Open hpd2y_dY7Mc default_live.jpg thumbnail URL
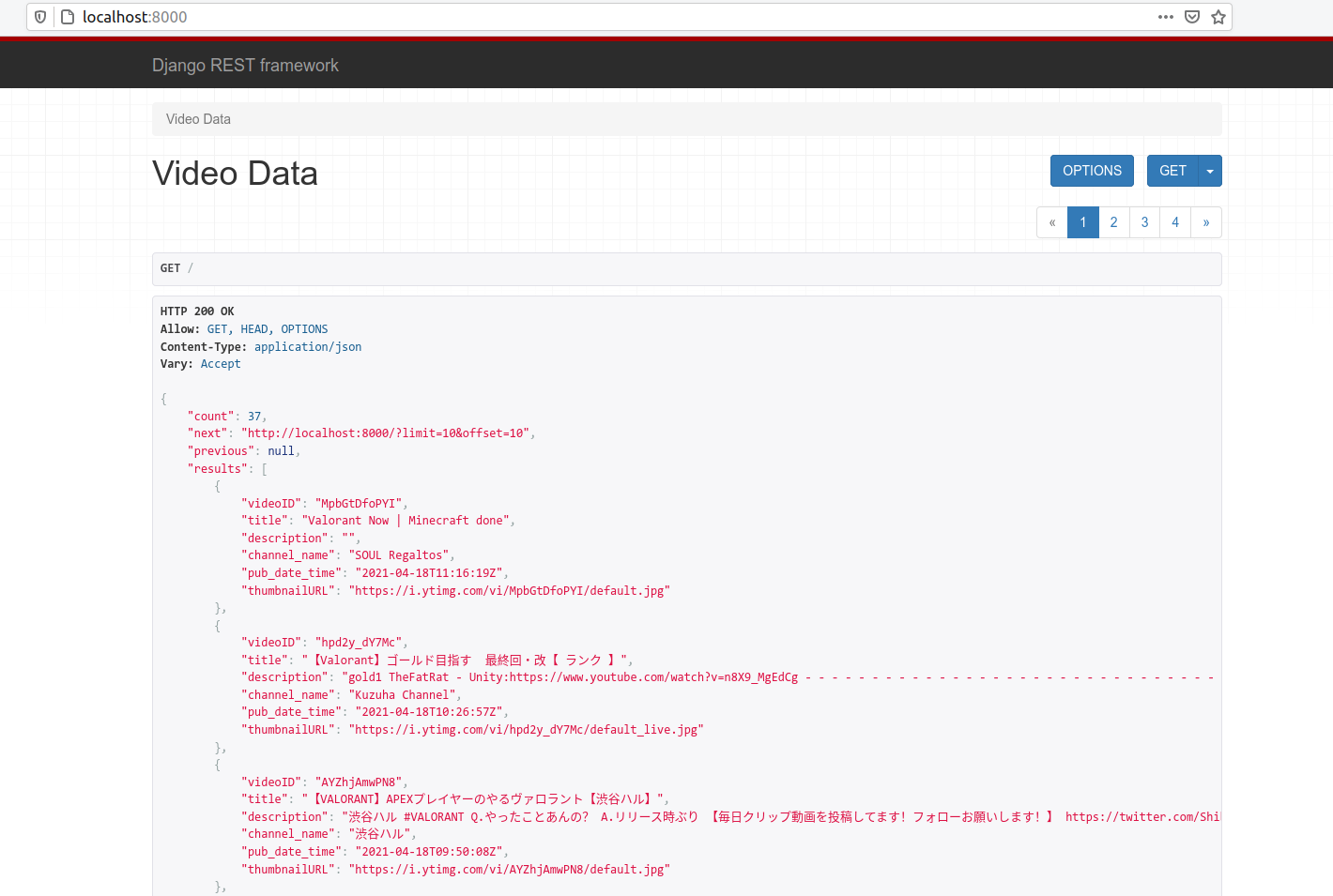This screenshot has width=1333, height=896. [x=526, y=730]
